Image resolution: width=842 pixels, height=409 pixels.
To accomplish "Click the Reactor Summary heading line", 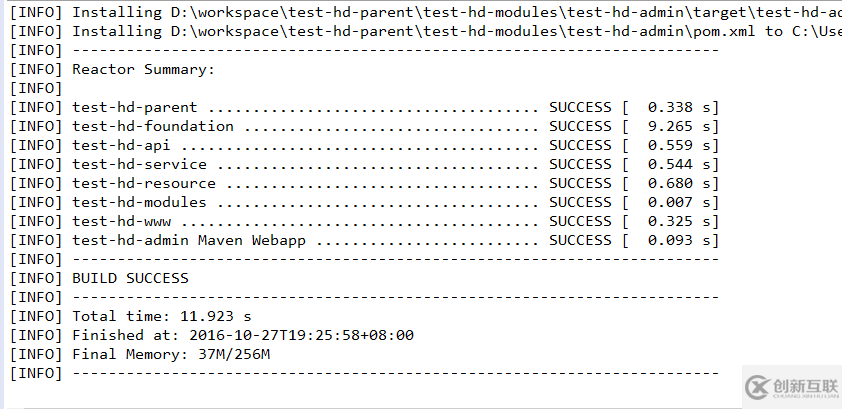I will click(143, 69).
